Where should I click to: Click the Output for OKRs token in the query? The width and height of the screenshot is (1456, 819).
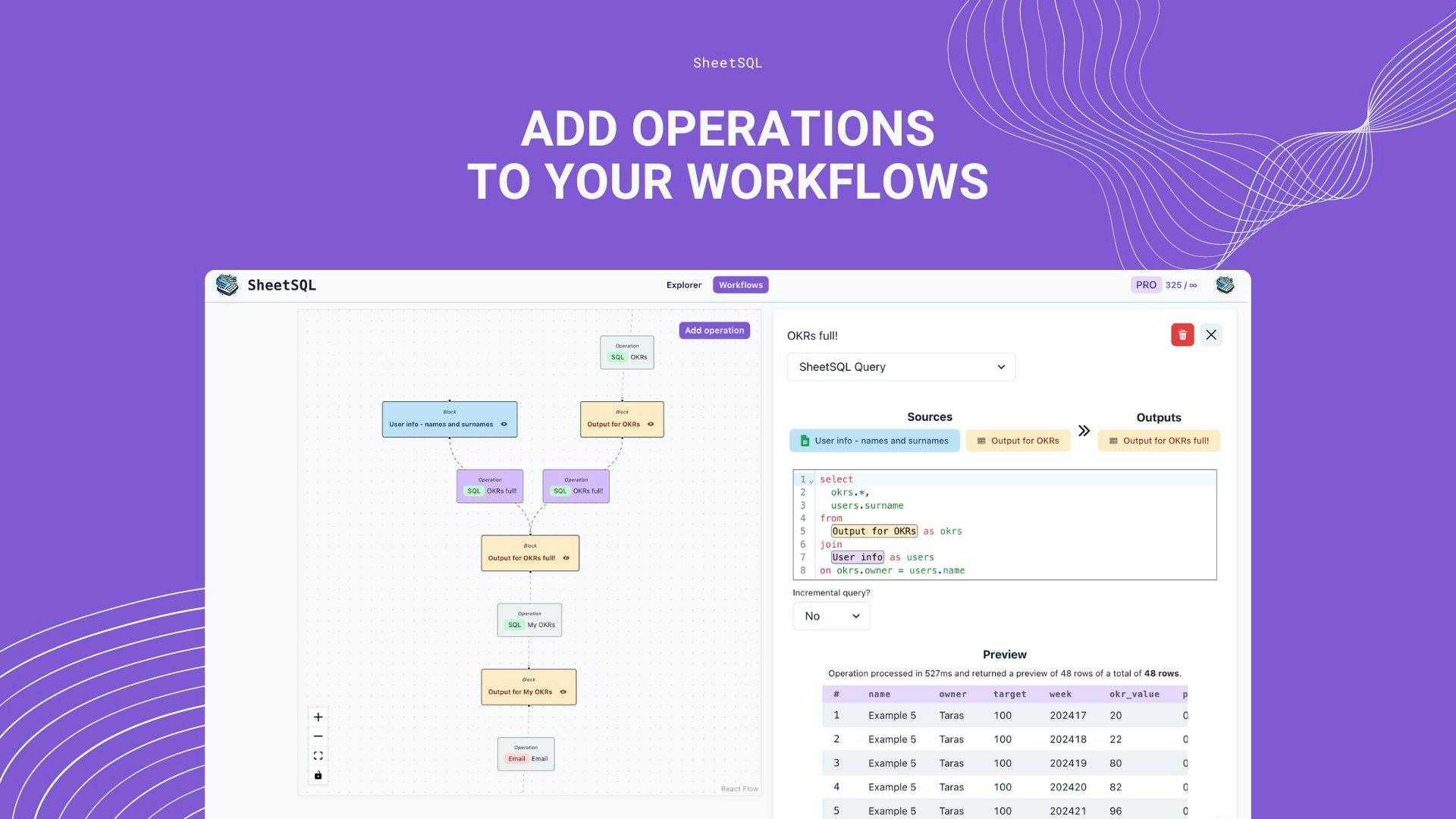[x=874, y=531]
